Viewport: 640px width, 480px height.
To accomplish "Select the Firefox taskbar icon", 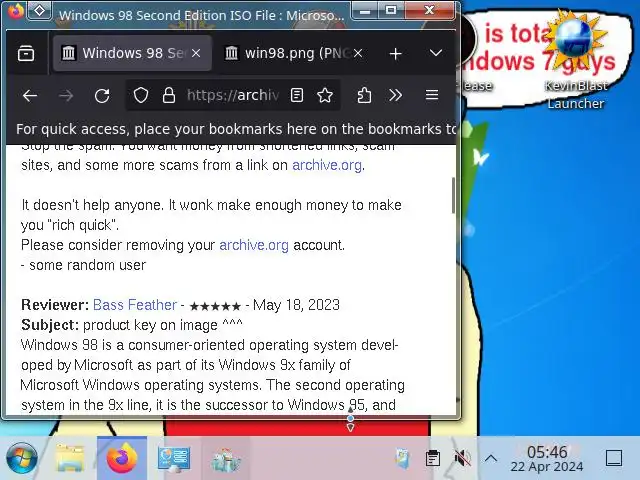I will (122, 458).
